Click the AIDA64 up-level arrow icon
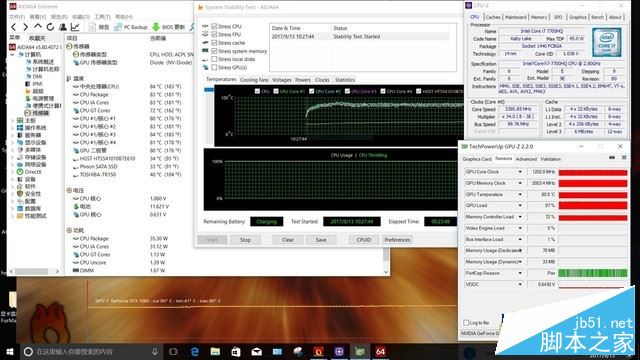The width and height of the screenshot is (640, 360). (38, 27)
